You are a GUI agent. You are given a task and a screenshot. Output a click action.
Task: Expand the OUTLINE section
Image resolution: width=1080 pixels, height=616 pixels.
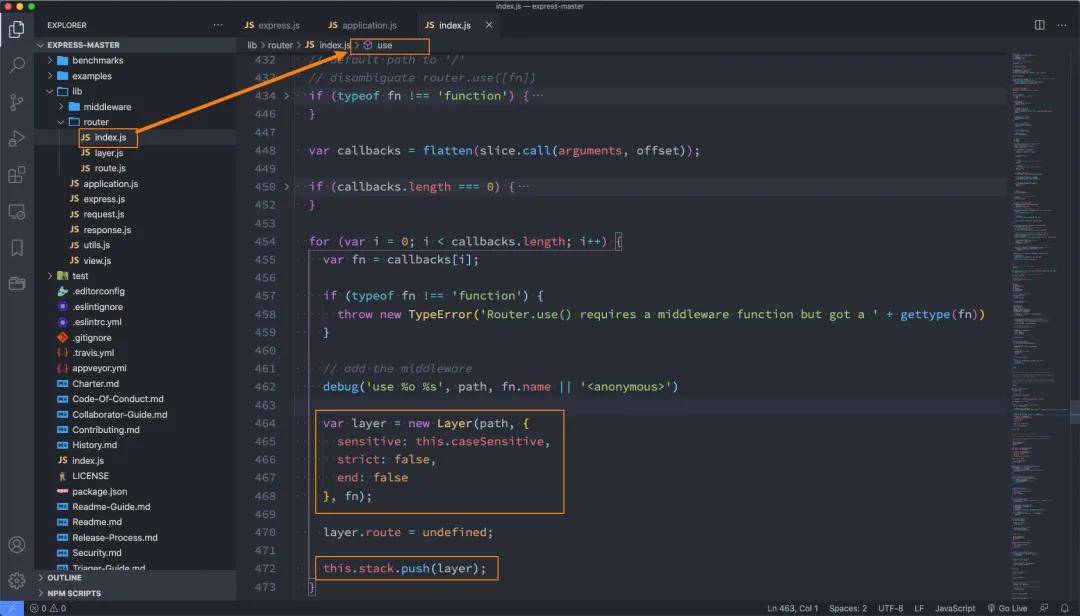tap(64, 577)
